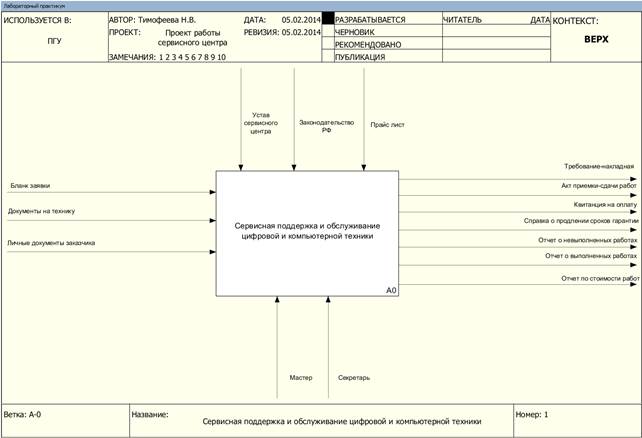This screenshot has height=438, width=642.
Task: Select the 'Требование-накладная' output label
Action: tap(599, 166)
